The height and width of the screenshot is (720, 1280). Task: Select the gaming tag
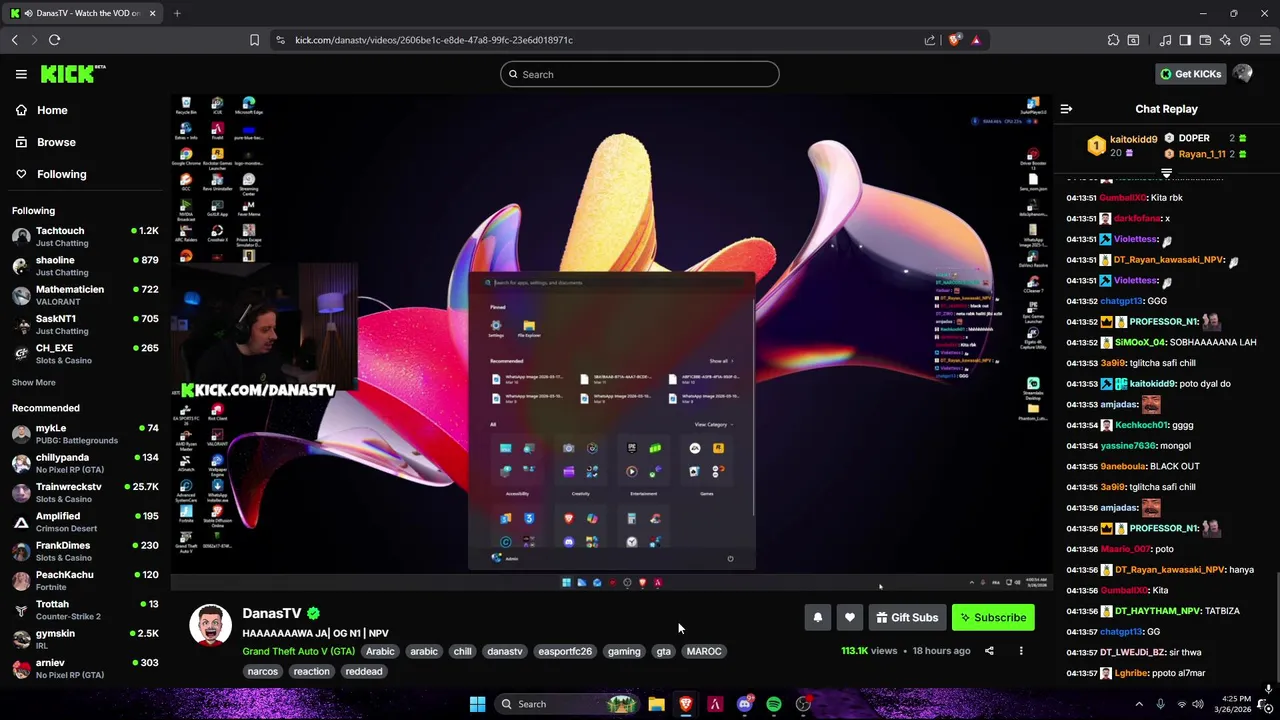[x=624, y=651]
